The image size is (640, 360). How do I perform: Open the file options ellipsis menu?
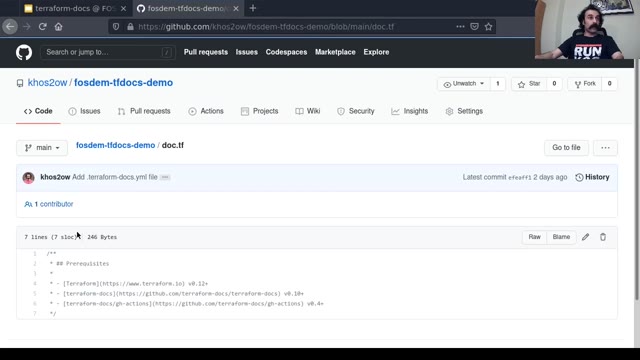coord(605,148)
